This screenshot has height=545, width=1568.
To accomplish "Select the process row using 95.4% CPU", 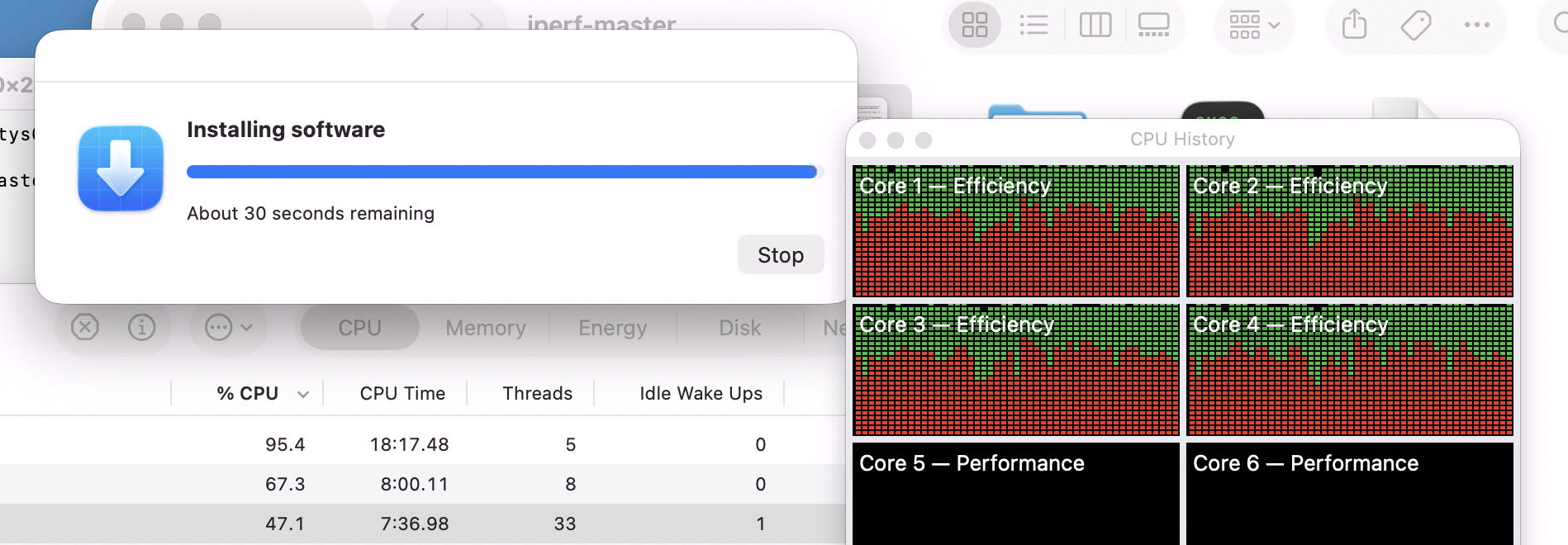I will pos(421,444).
